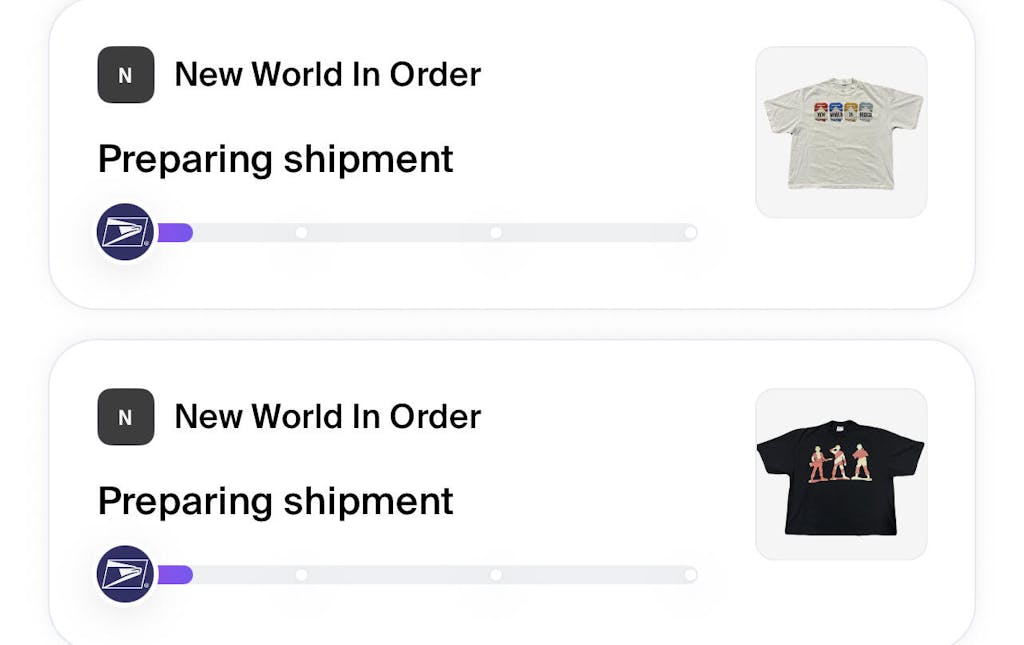Click the N store avatar on the black t-shirt order
This screenshot has height=645, width=1024.
point(126,417)
